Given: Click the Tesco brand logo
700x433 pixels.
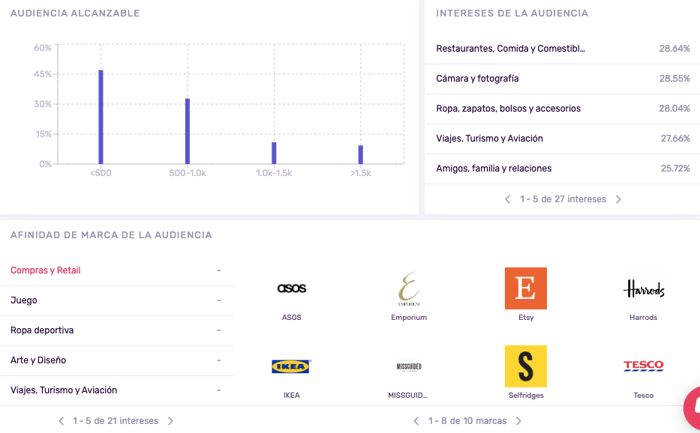Looking at the screenshot, I should point(644,366).
